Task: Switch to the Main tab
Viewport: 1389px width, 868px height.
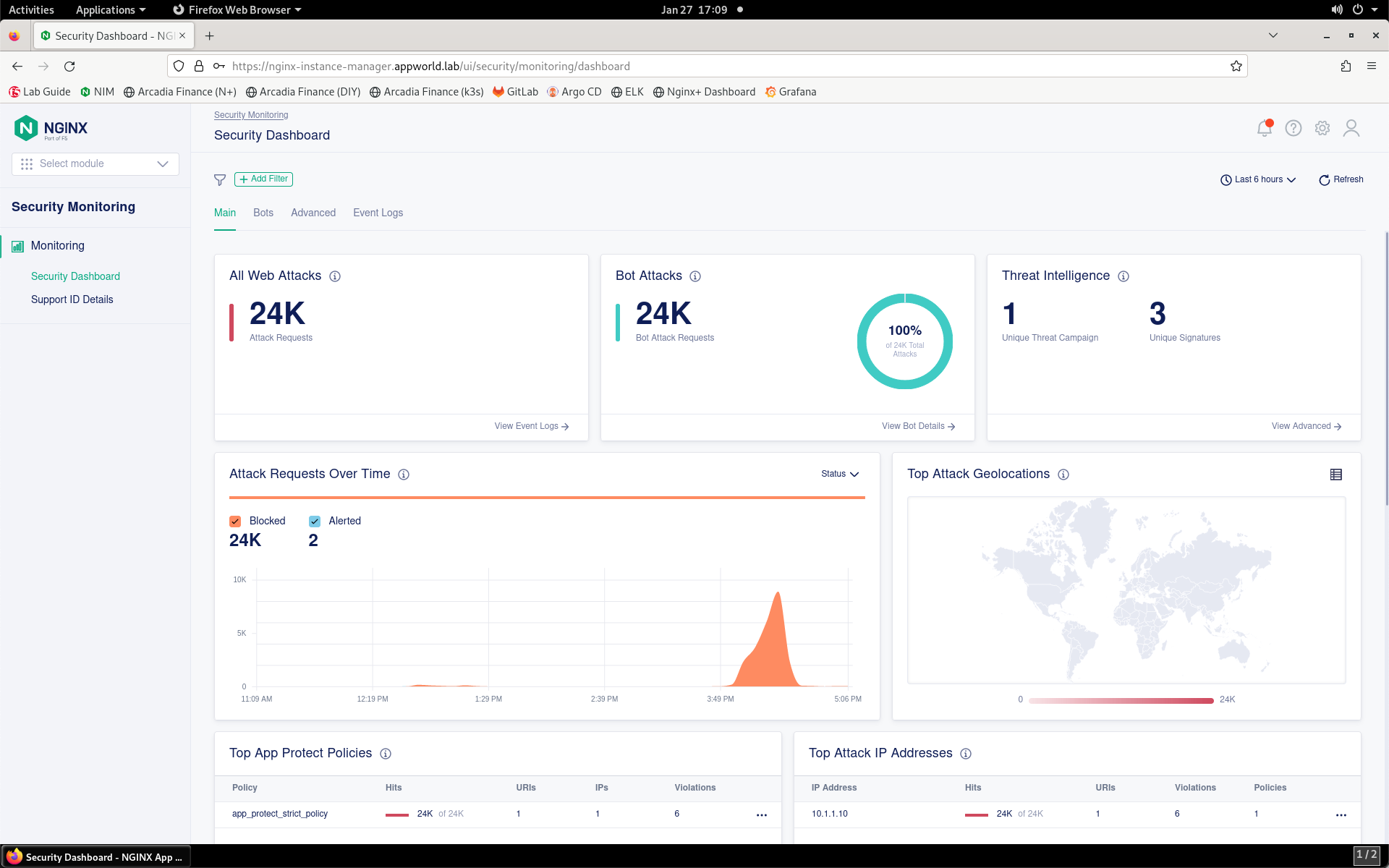Action: (x=225, y=213)
